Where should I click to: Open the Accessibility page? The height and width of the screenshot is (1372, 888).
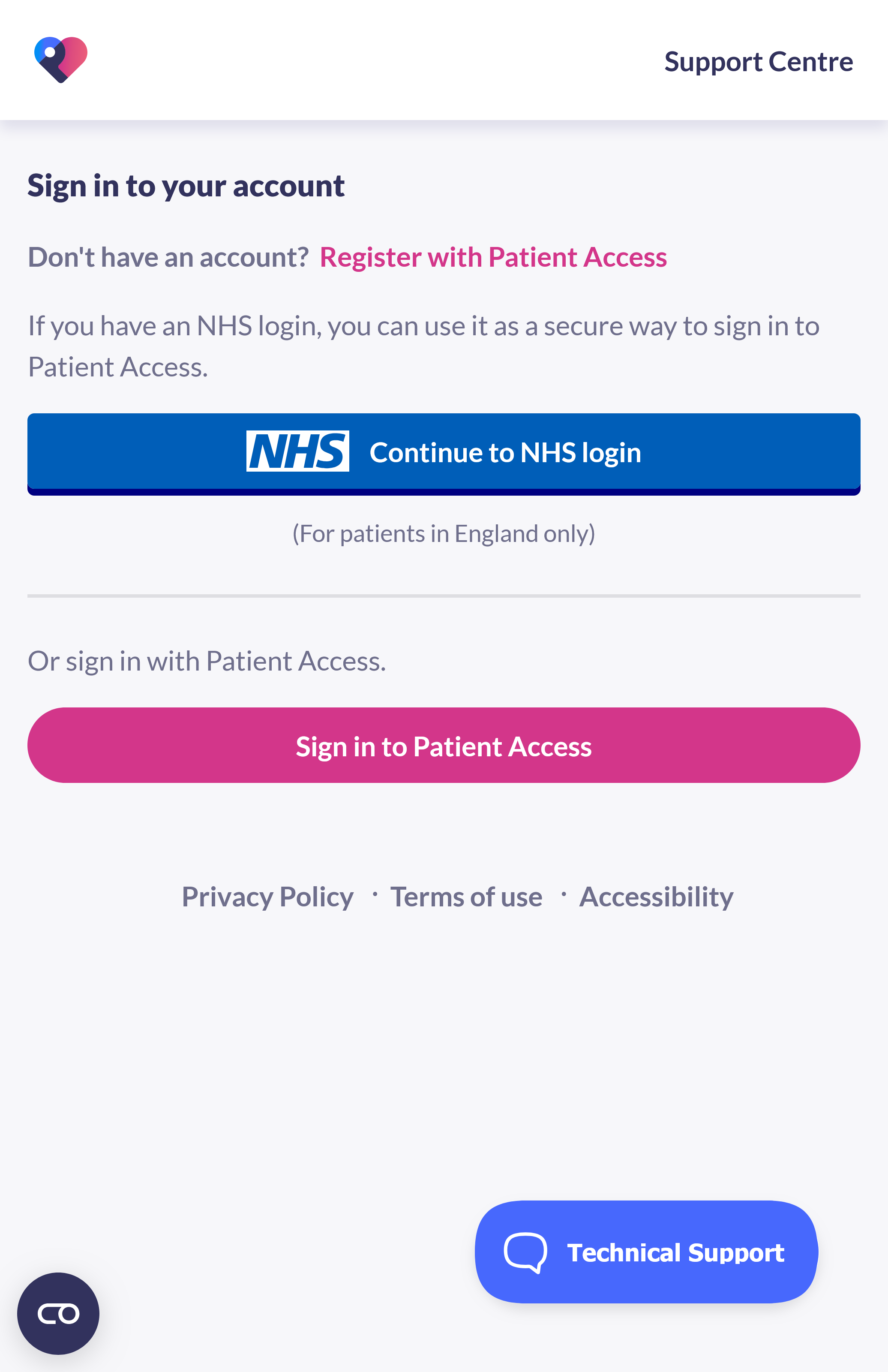point(656,896)
